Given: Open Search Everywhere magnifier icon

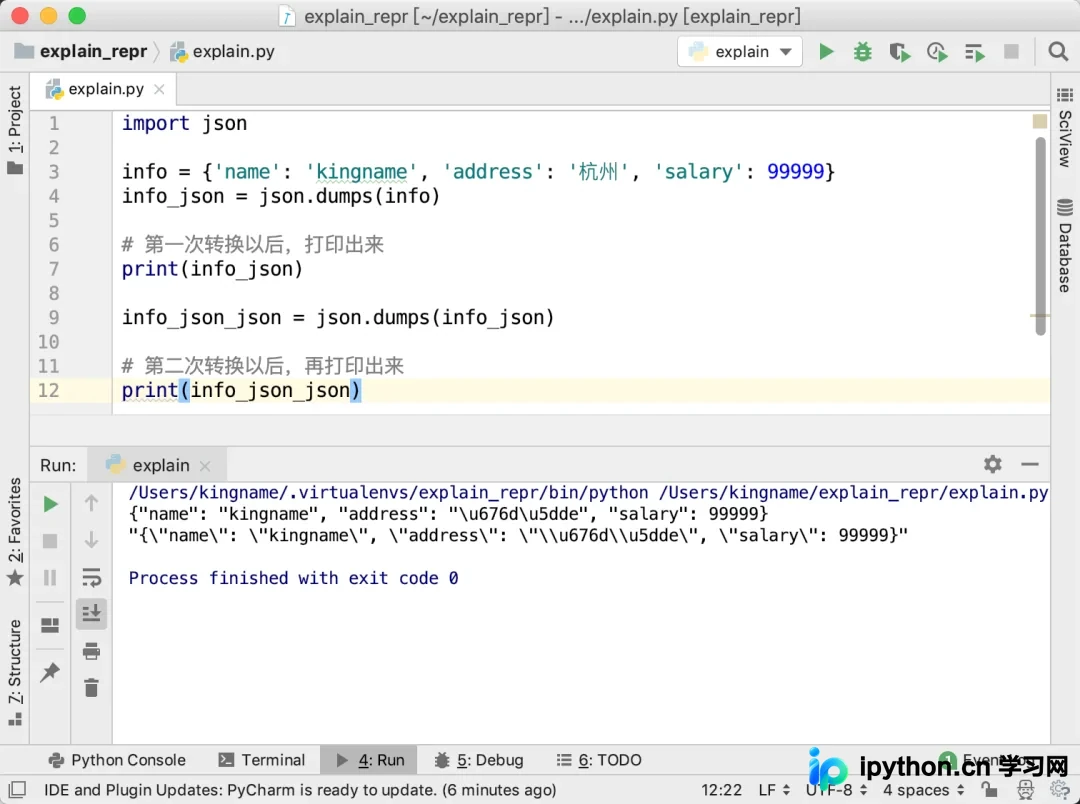Looking at the screenshot, I should (x=1058, y=52).
